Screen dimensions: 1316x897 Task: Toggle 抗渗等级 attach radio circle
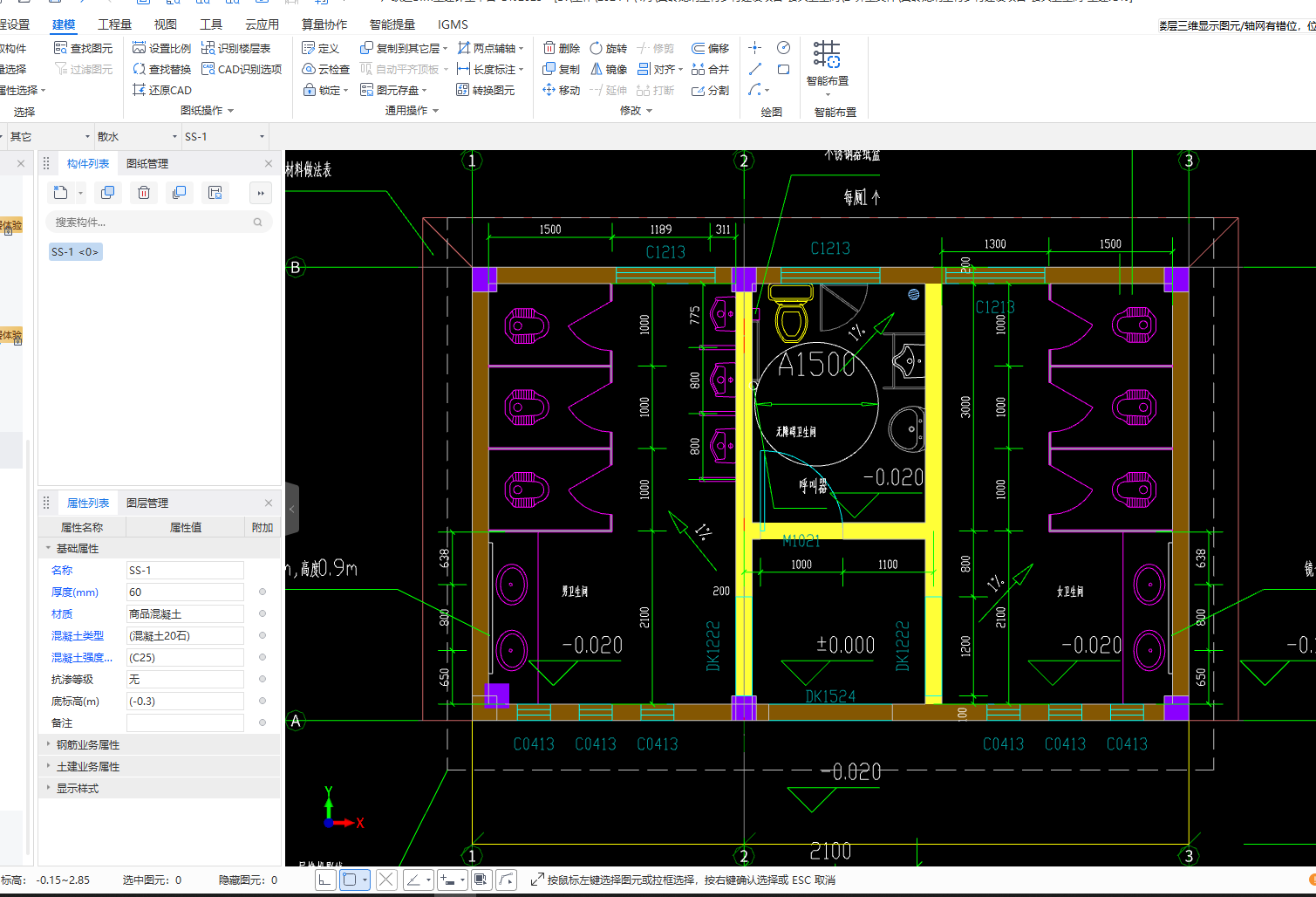click(262, 679)
